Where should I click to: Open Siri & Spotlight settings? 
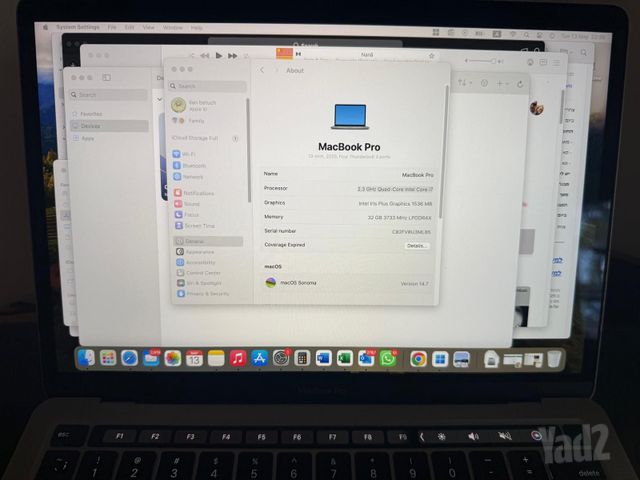pos(199,283)
